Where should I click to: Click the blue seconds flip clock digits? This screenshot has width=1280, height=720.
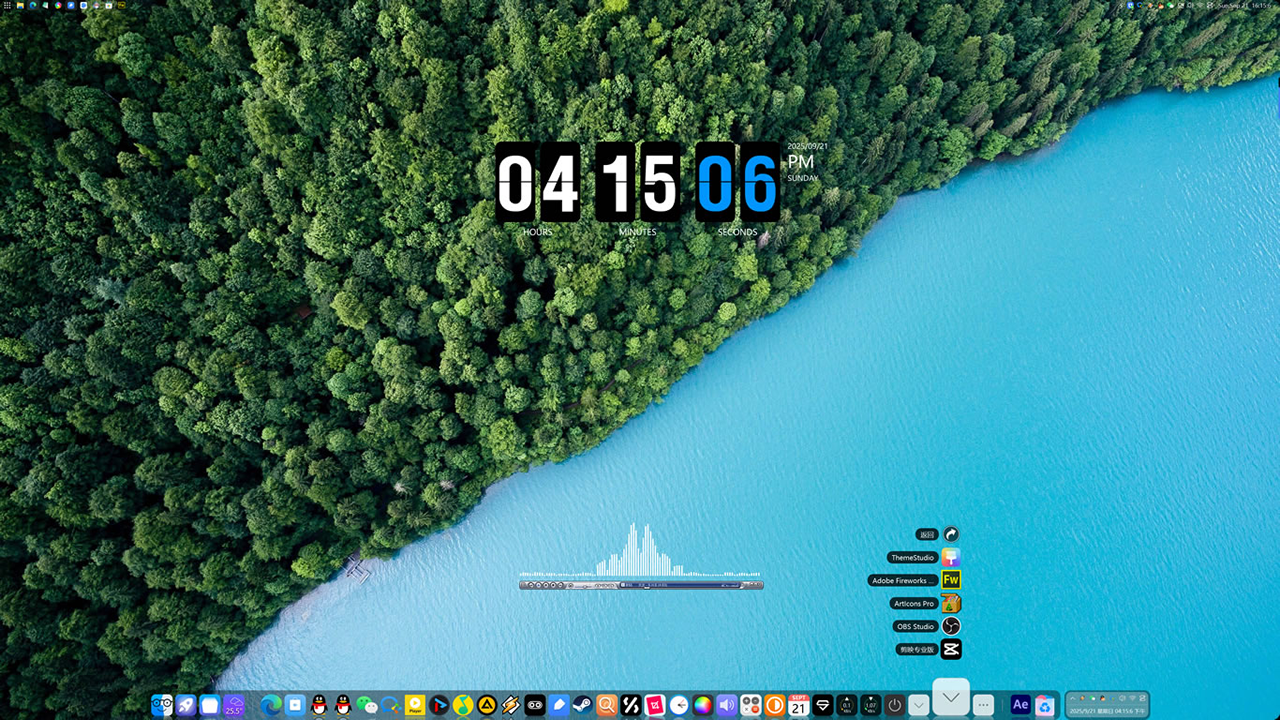click(x=737, y=182)
